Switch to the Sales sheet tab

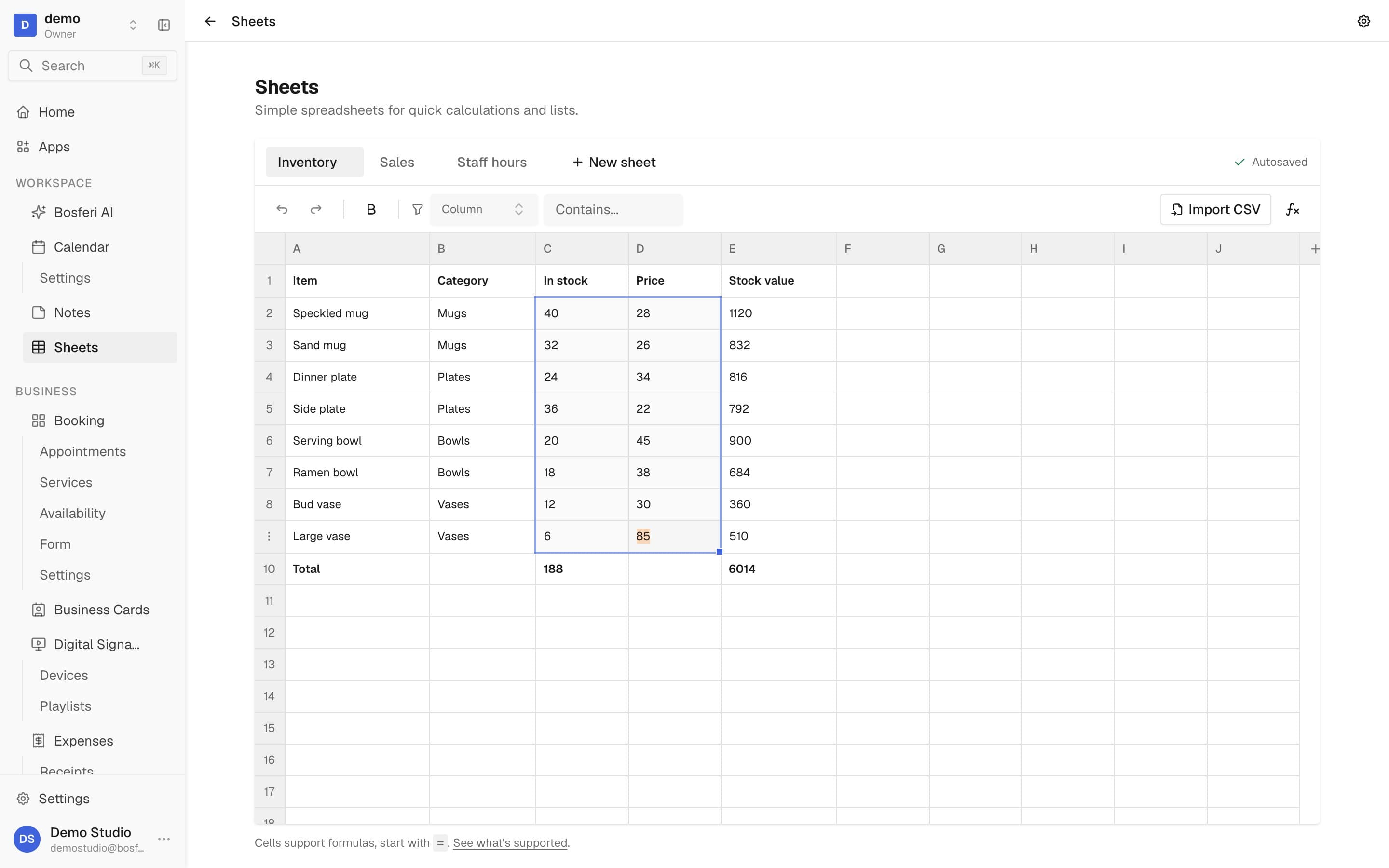coord(396,163)
